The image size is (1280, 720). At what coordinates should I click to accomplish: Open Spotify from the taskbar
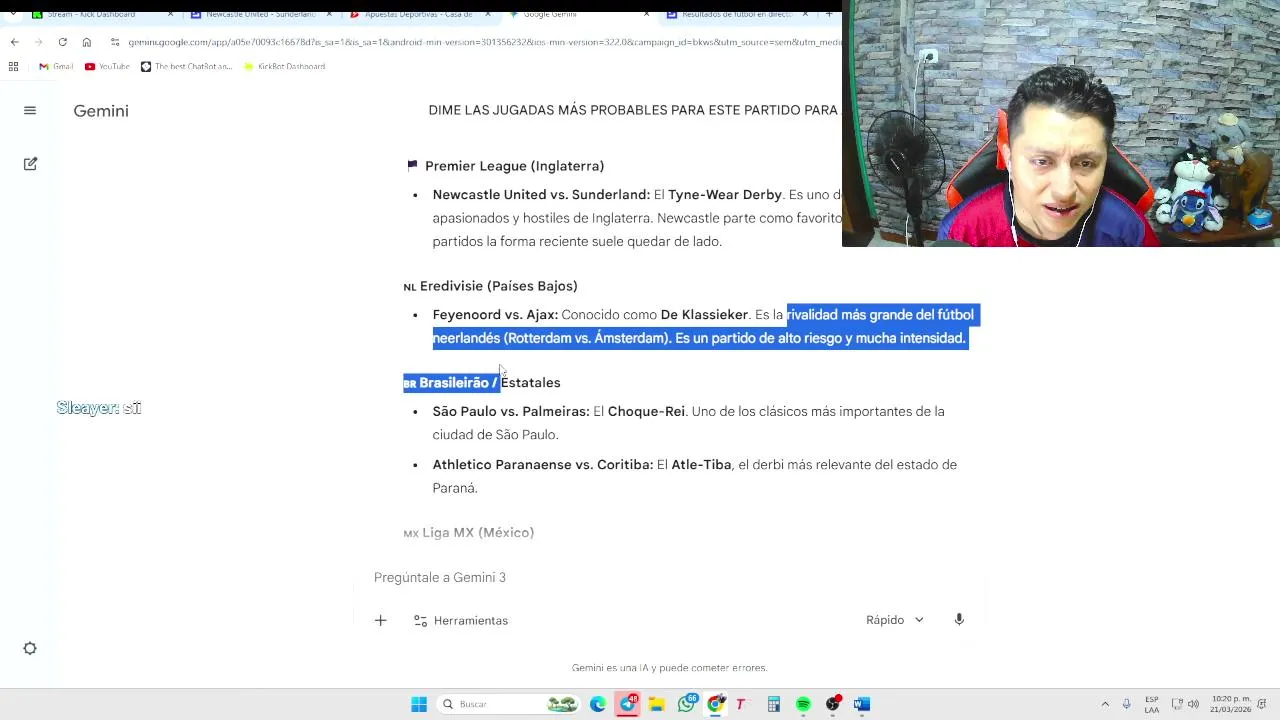[803, 704]
